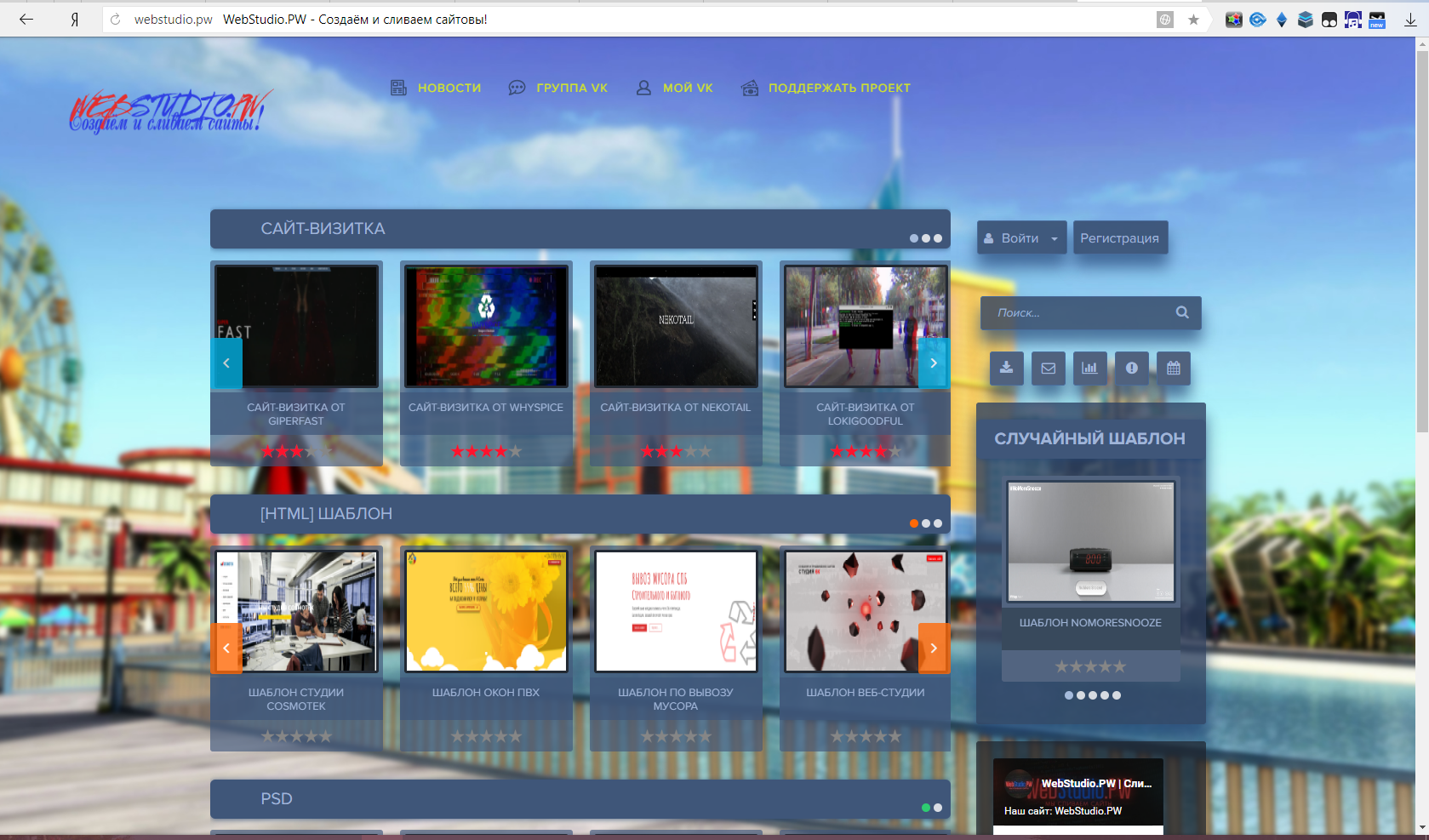The width and height of the screenshot is (1429, 840).
Task: Open the Шаблон веб-студии title link
Action: coord(866,693)
